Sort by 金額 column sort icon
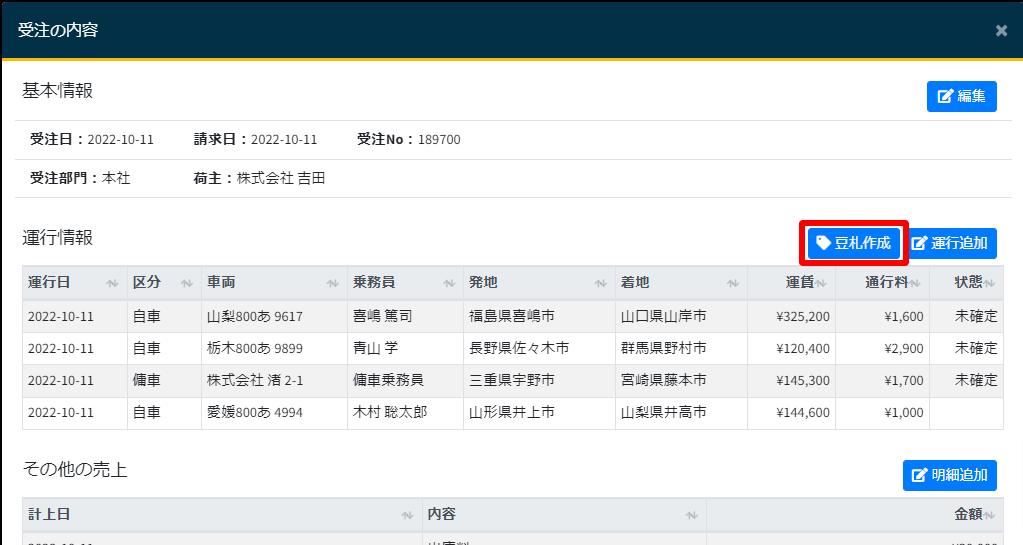 pyautogui.click(x=990, y=515)
